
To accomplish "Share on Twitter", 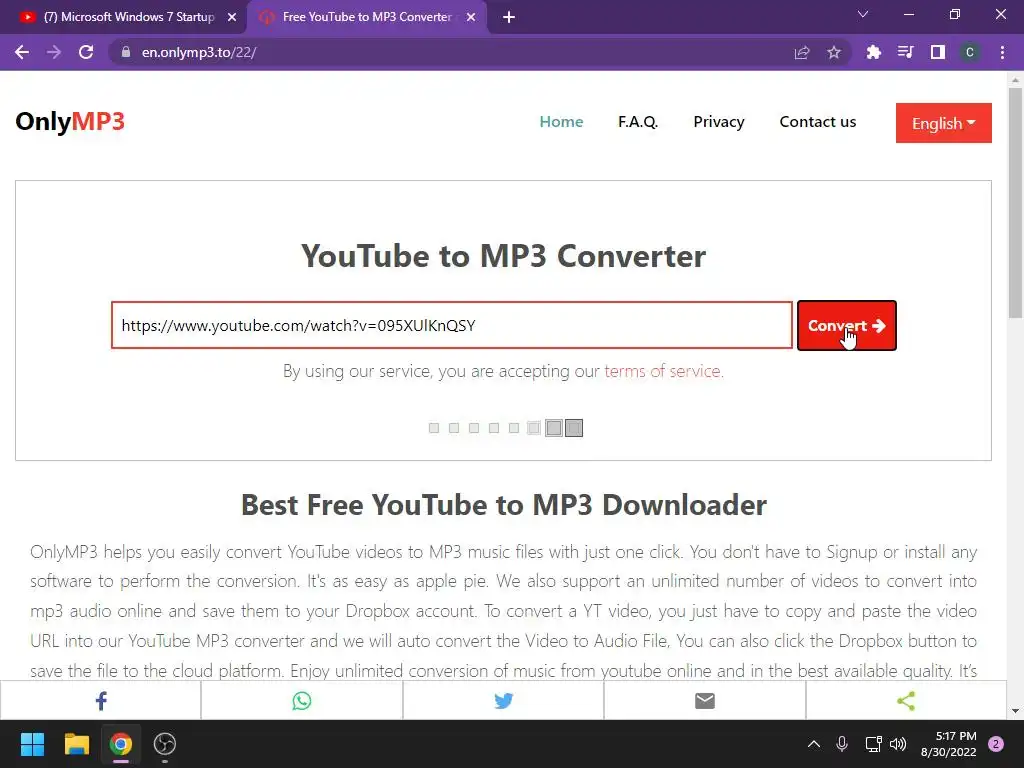I will pyautogui.click(x=503, y=701).
